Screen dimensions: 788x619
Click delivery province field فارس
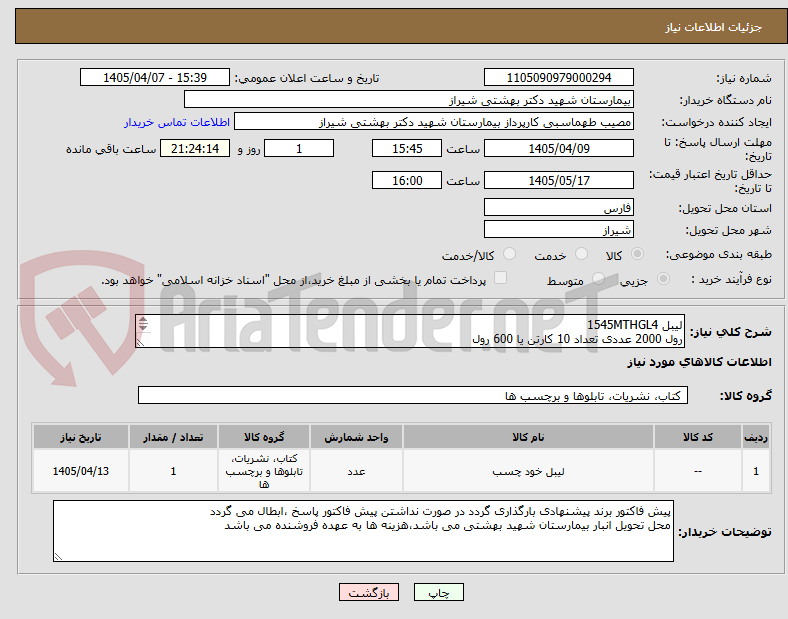[x=559, y=207]
